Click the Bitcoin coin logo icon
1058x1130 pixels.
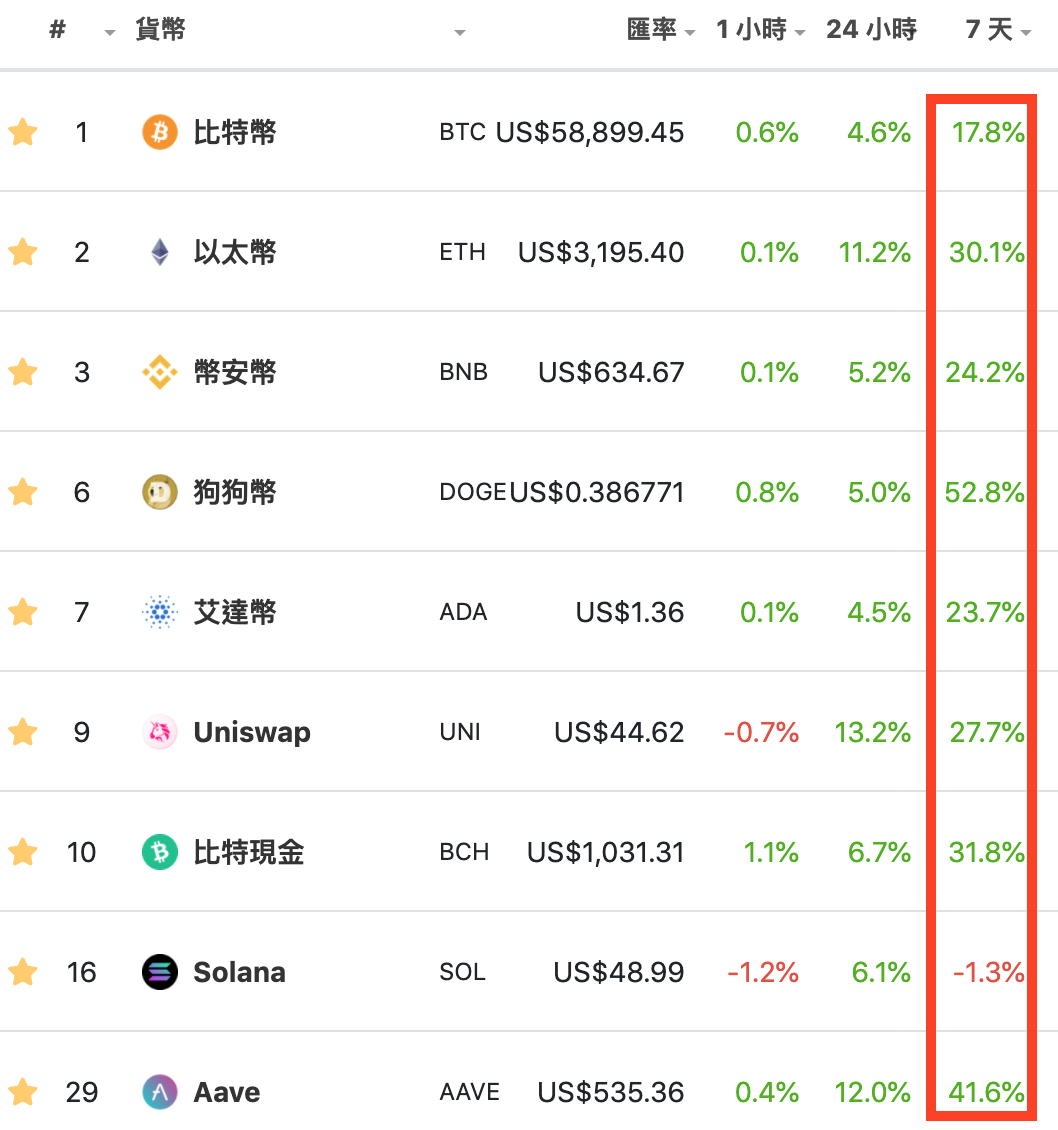tap(160, 132)
